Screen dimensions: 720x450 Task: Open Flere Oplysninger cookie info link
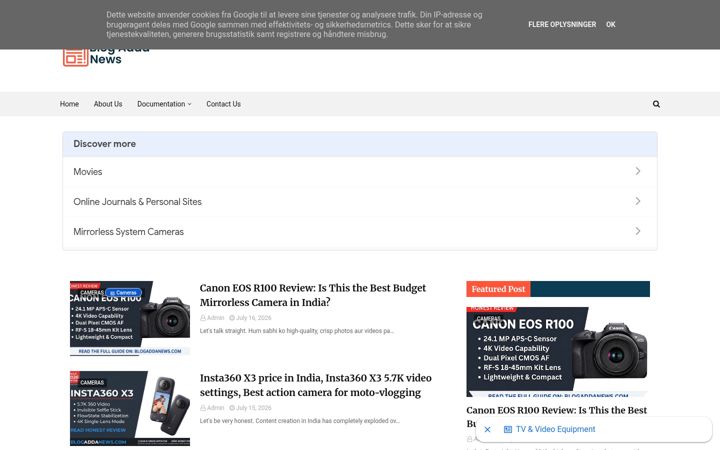[562, 24]
